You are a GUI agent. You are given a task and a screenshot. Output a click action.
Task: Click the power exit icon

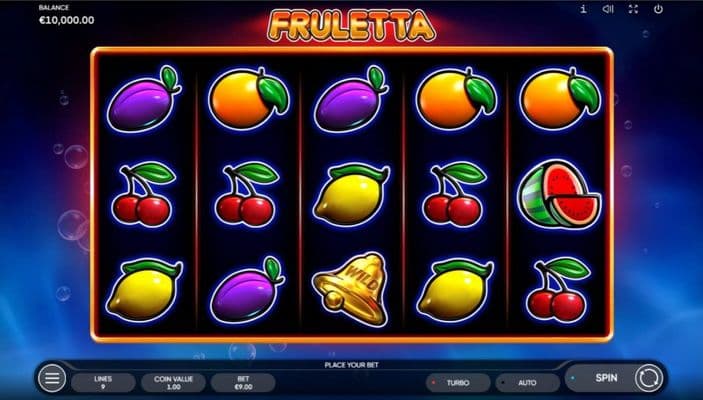[x=658, y=9]
